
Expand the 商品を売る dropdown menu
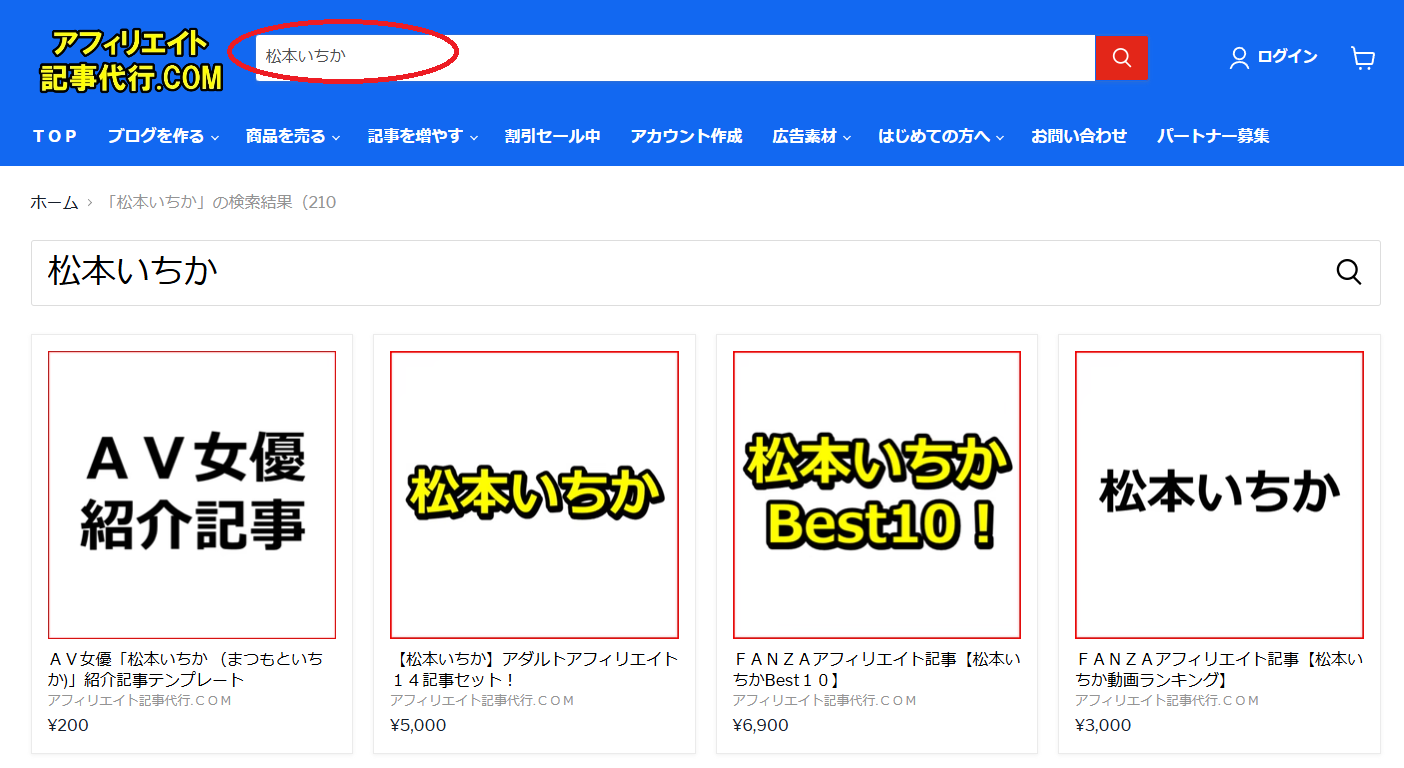(293, 136)
